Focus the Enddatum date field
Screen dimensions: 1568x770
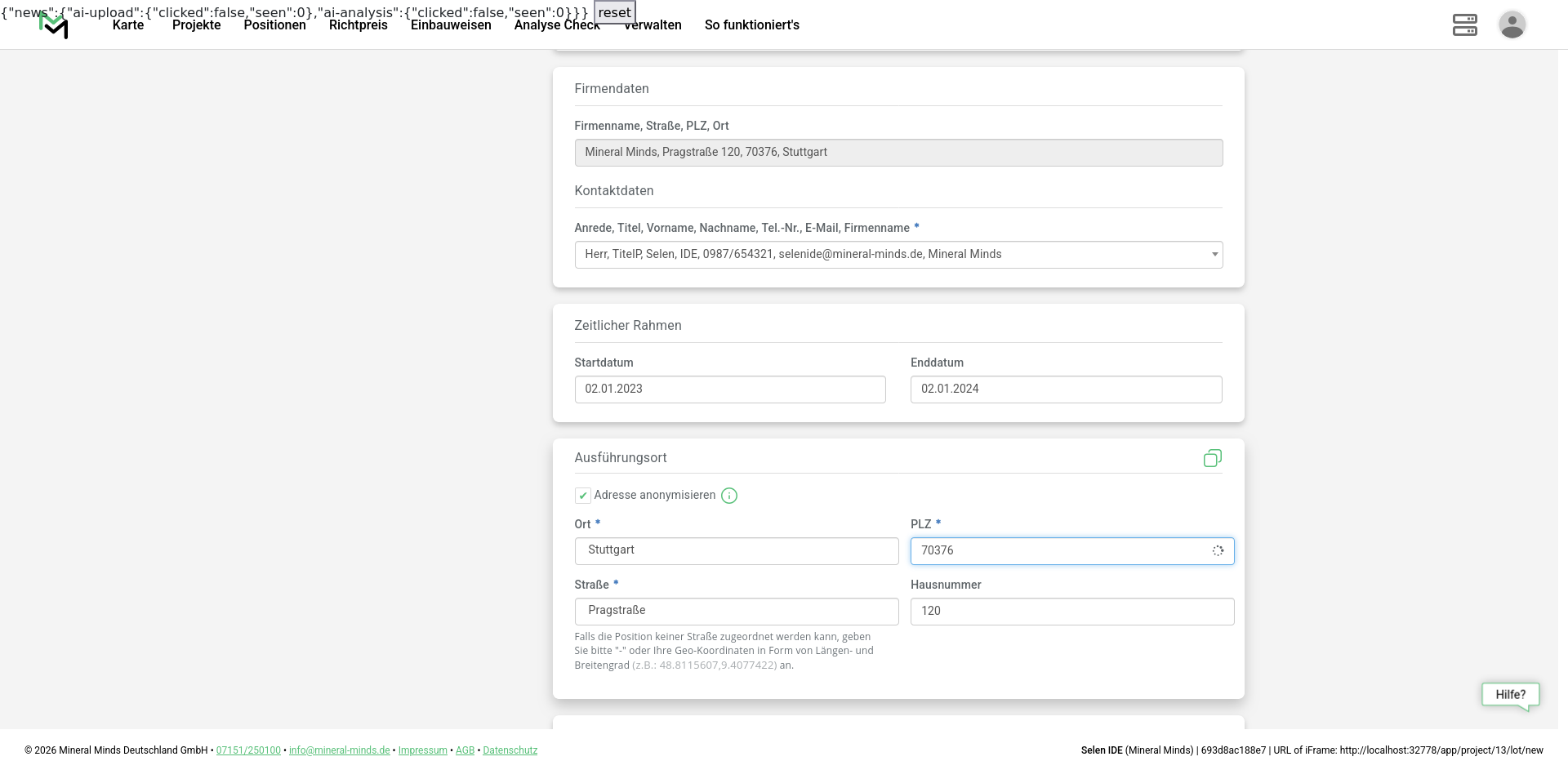(x=1066, y=389)
